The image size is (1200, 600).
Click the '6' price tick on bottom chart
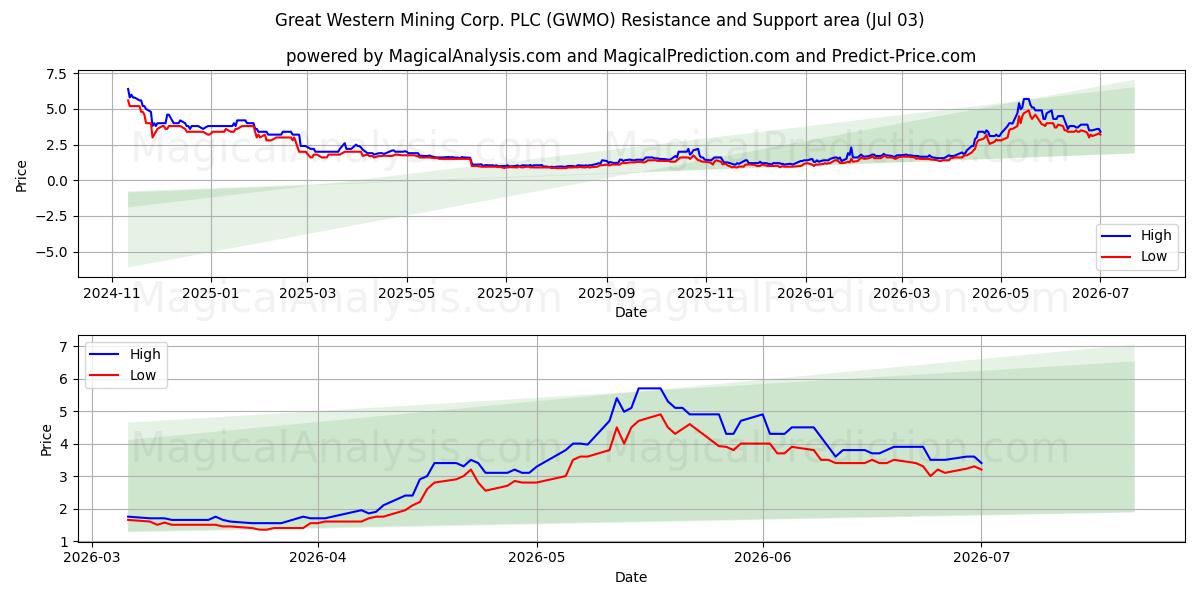(62, 379)
